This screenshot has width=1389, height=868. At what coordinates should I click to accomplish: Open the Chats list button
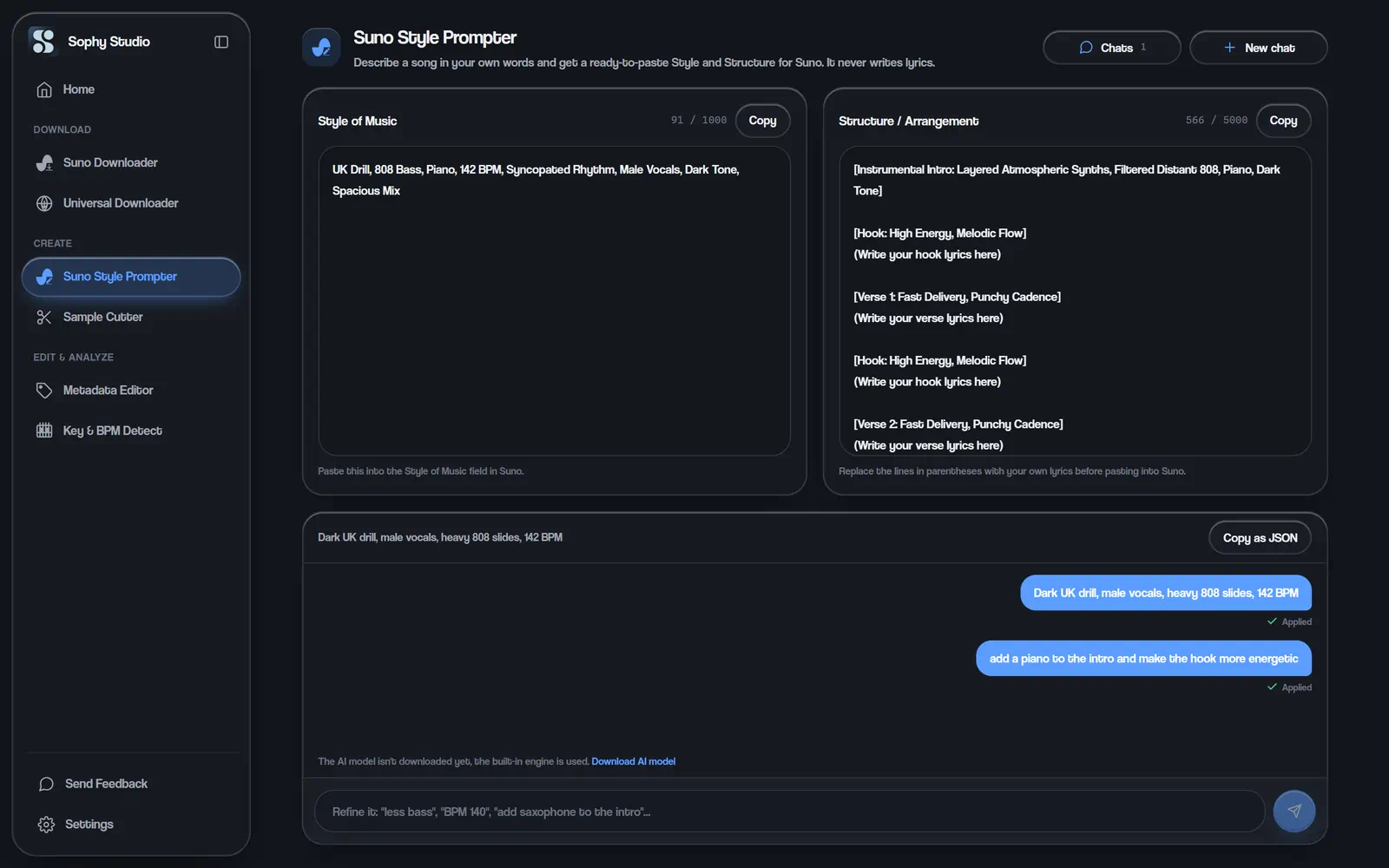pyautogui.click(x=1111, y=48)
